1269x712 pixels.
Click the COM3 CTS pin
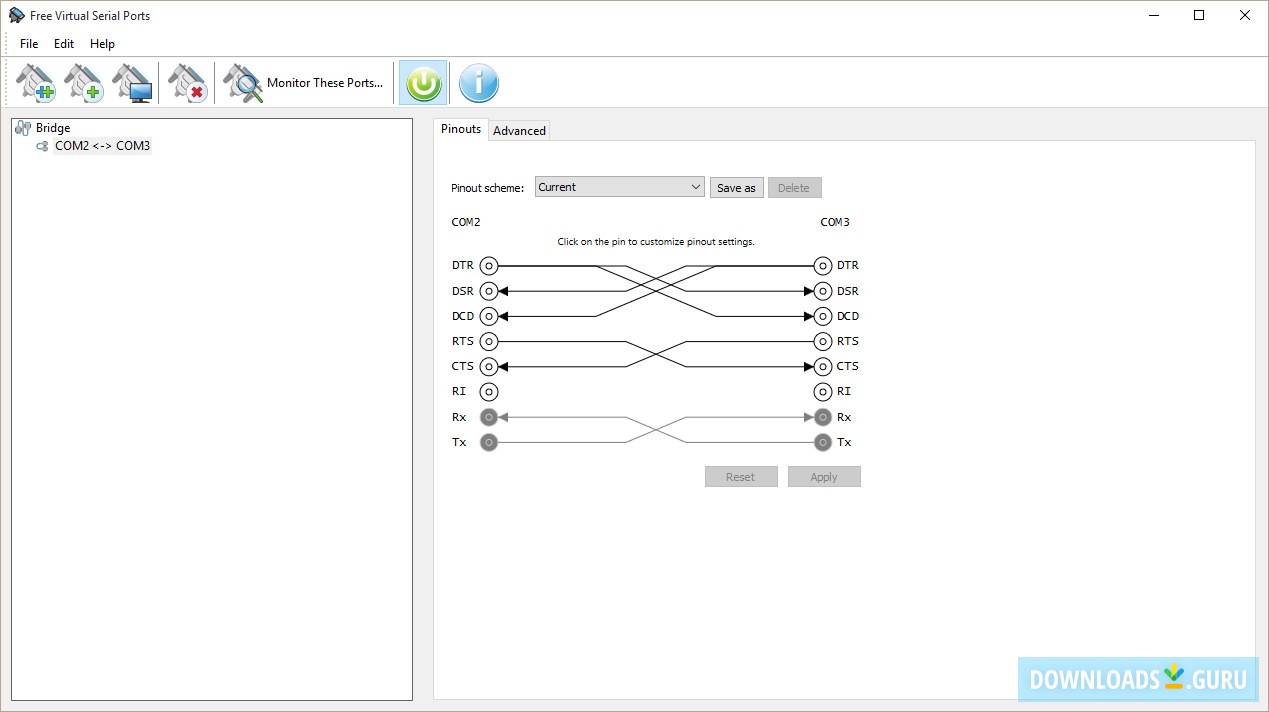click(823, 367)
